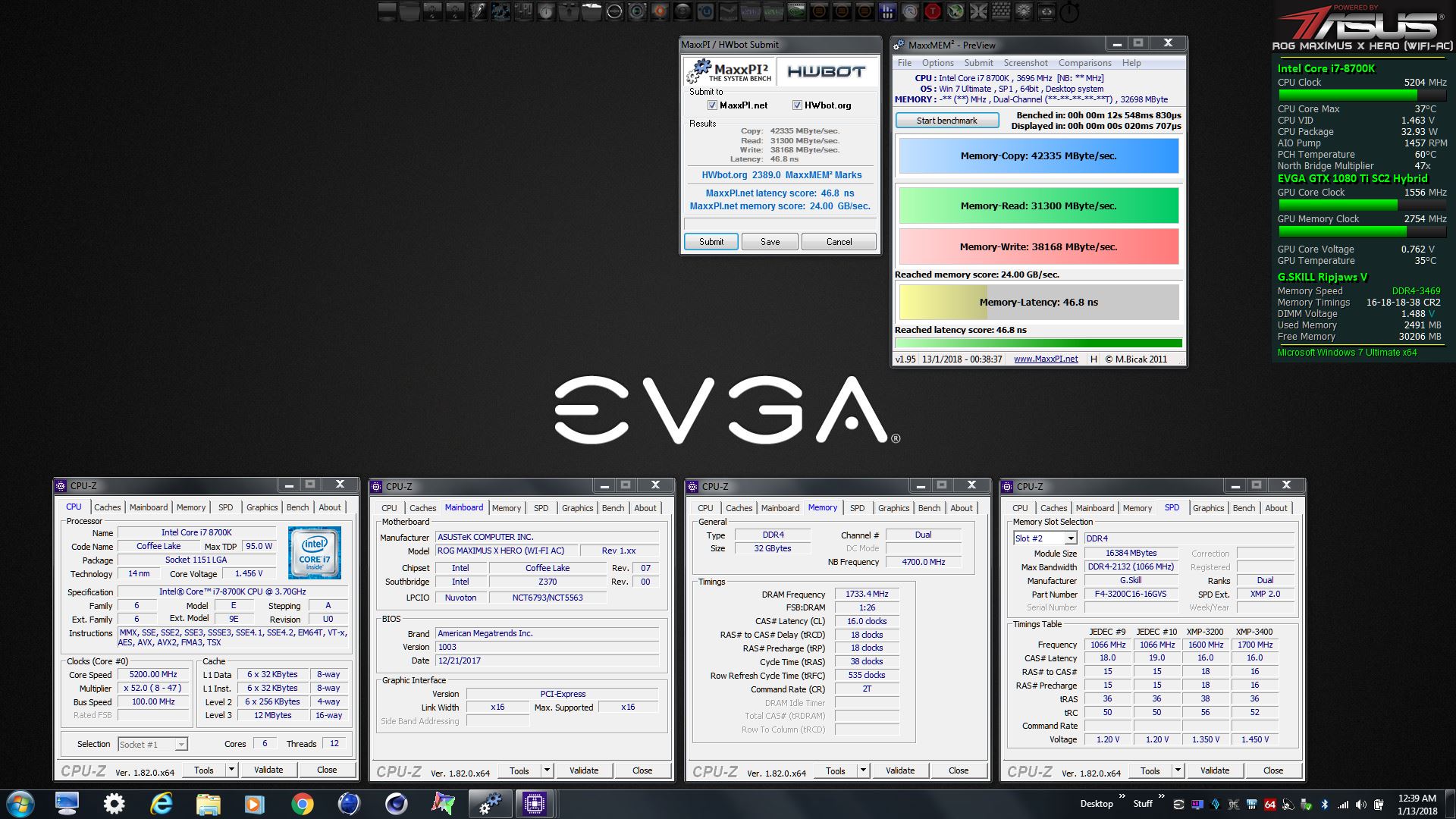Click the camera lens icon in top dock
This screenshot has height=819, width=1456.
[x=637, y=11]
